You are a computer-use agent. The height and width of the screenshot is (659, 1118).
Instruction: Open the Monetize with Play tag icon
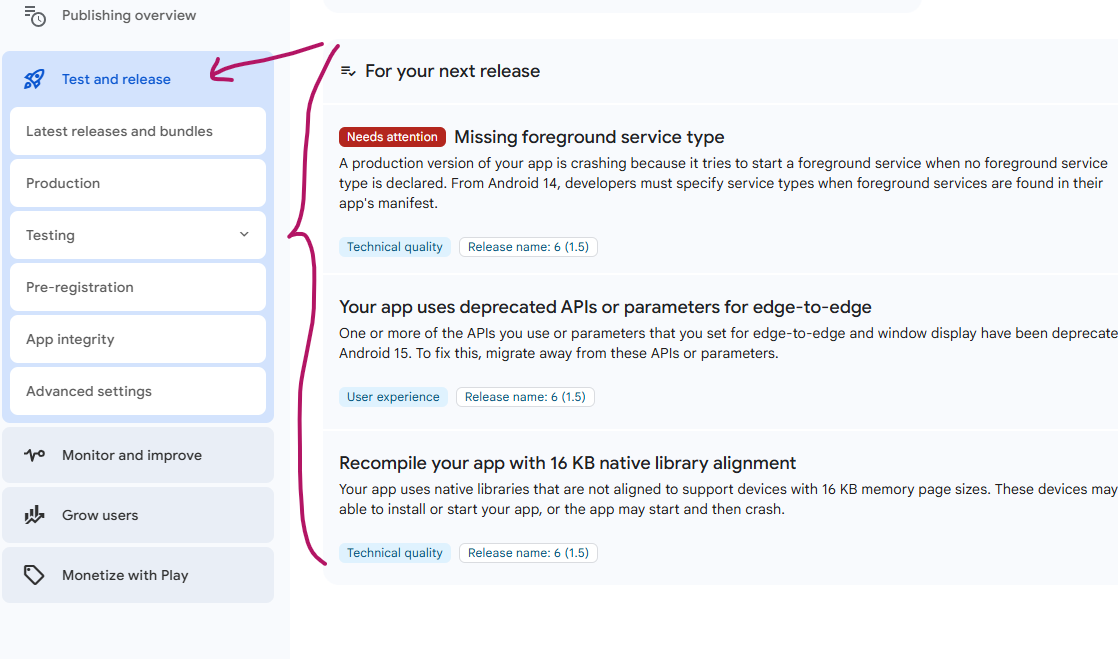coord(32,574)
